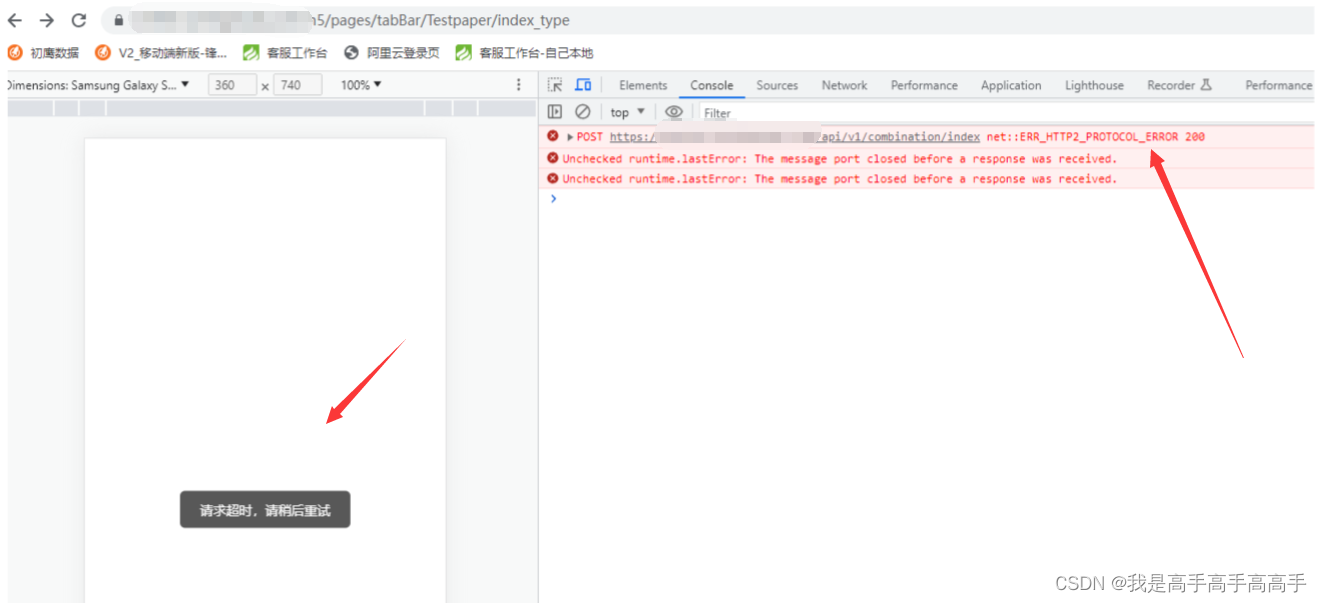Activate the inspect element picker icon
Image resolution: width=1322 pixels, height=603 pixels.
pyautogui.click(x=555, y=85)
